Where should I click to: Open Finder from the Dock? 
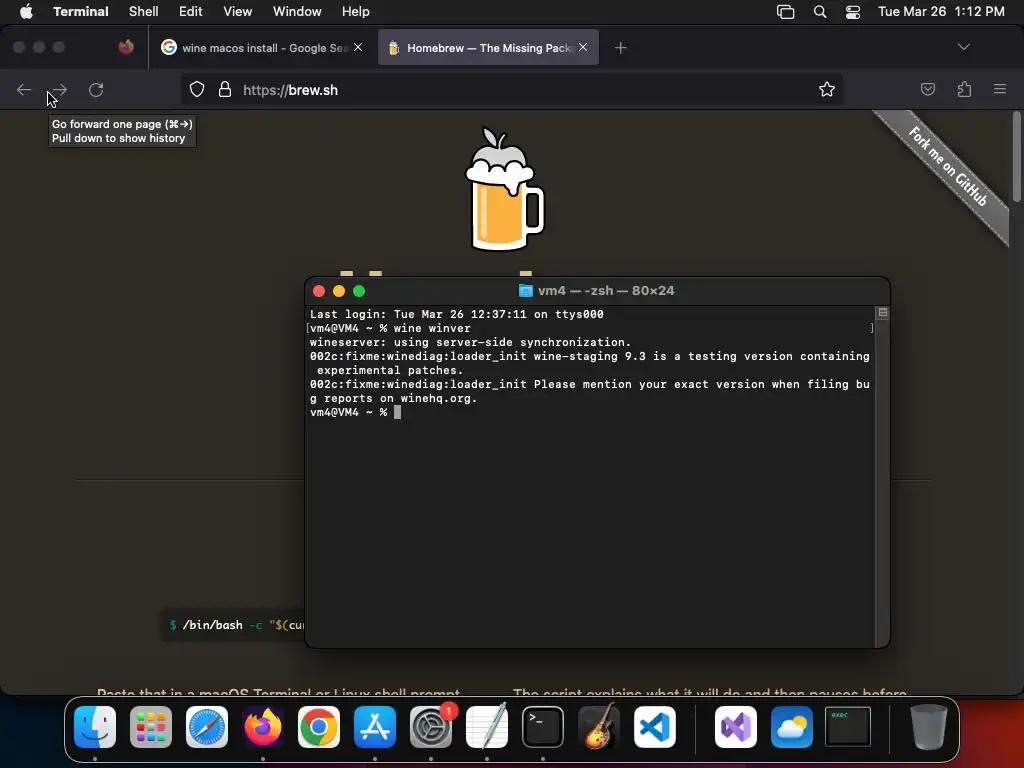(x=95, y=727)
